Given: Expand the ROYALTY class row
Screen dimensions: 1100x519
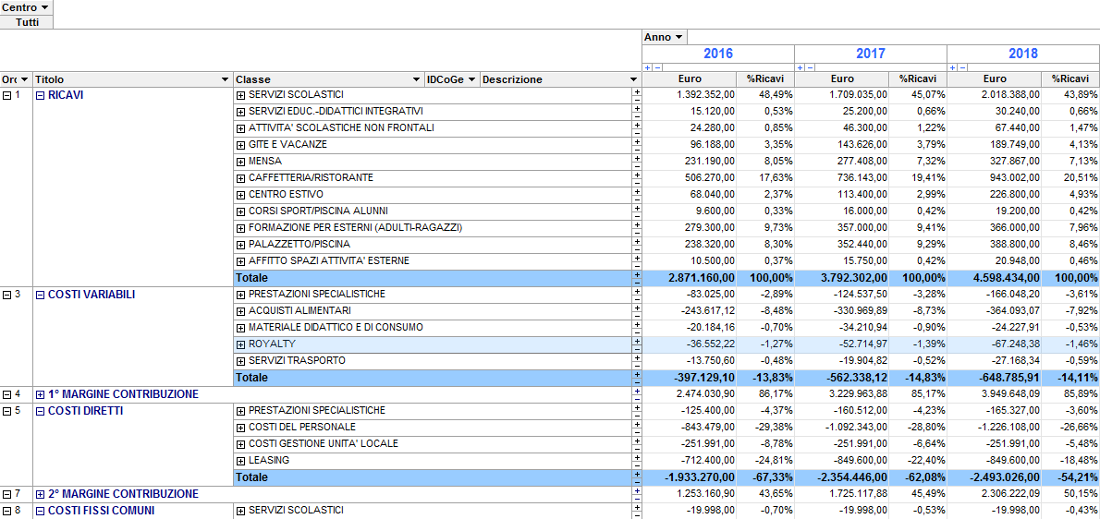Looking at the screenshot, I should pos(241,345).
